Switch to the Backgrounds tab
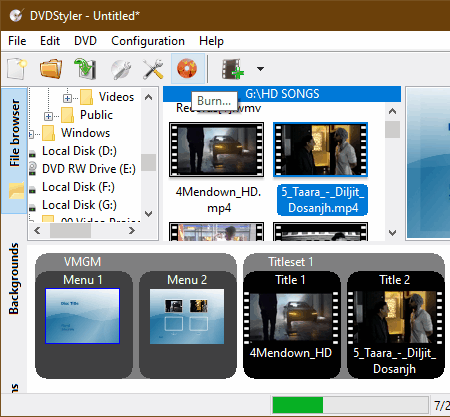450x417 pixels. (x=14, y=279)
